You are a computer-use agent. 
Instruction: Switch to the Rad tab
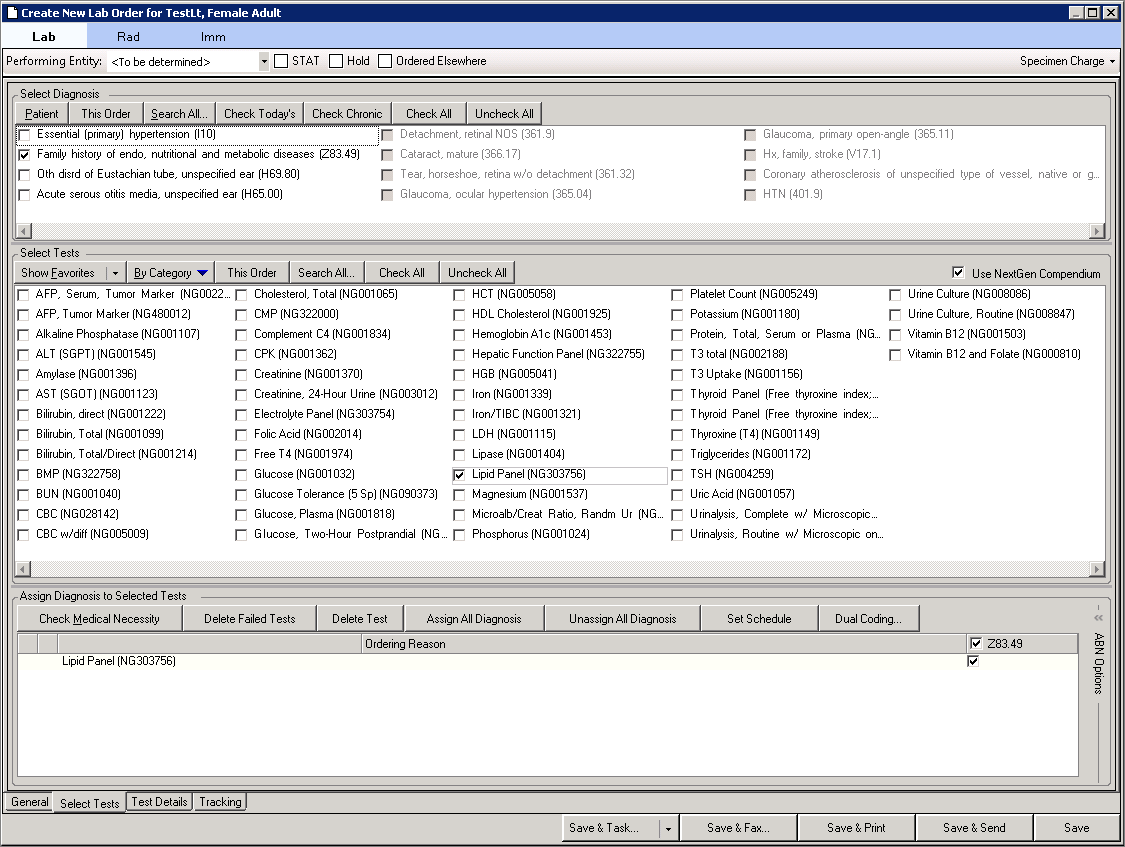click(128, 37)
